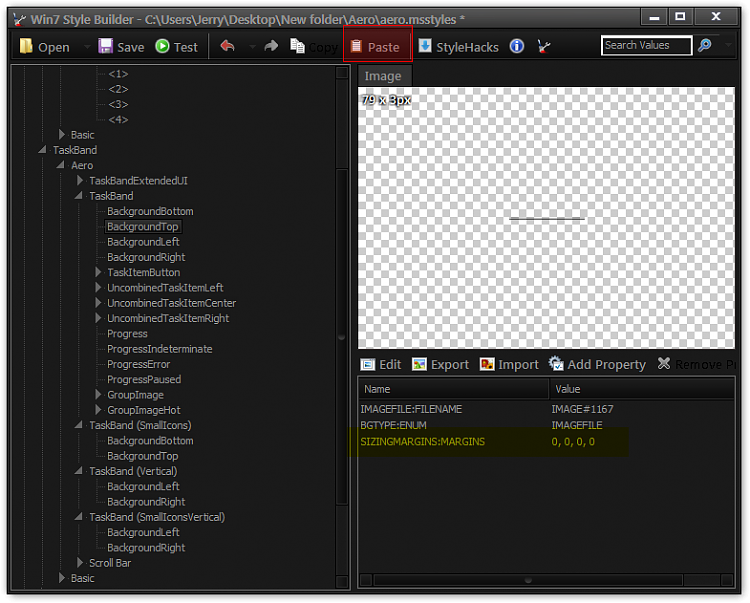750x603 pixels.
Task: Select BackgroundBottom under TaskBand
Action: point(150,211)
